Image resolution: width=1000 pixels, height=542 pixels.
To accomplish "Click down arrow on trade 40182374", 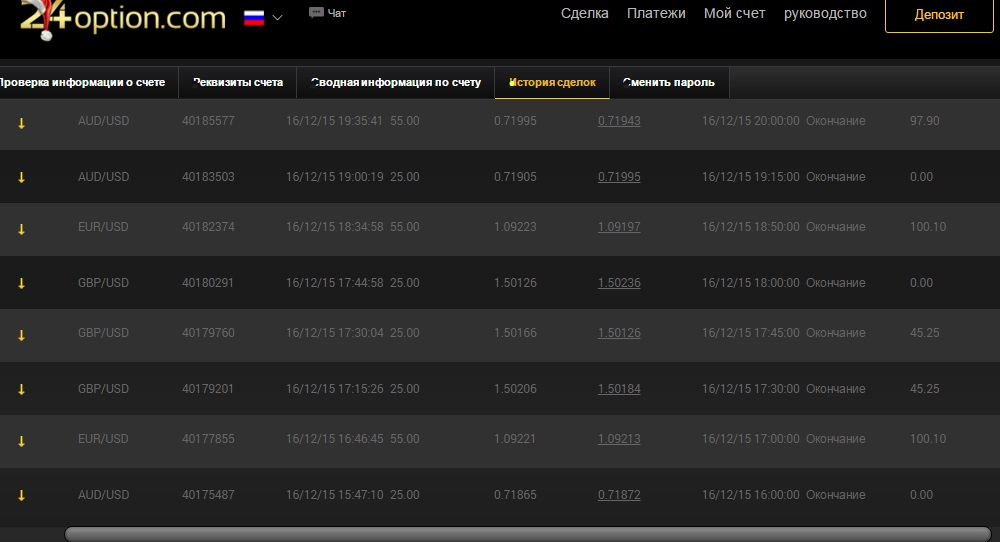I will click(21, 228).
